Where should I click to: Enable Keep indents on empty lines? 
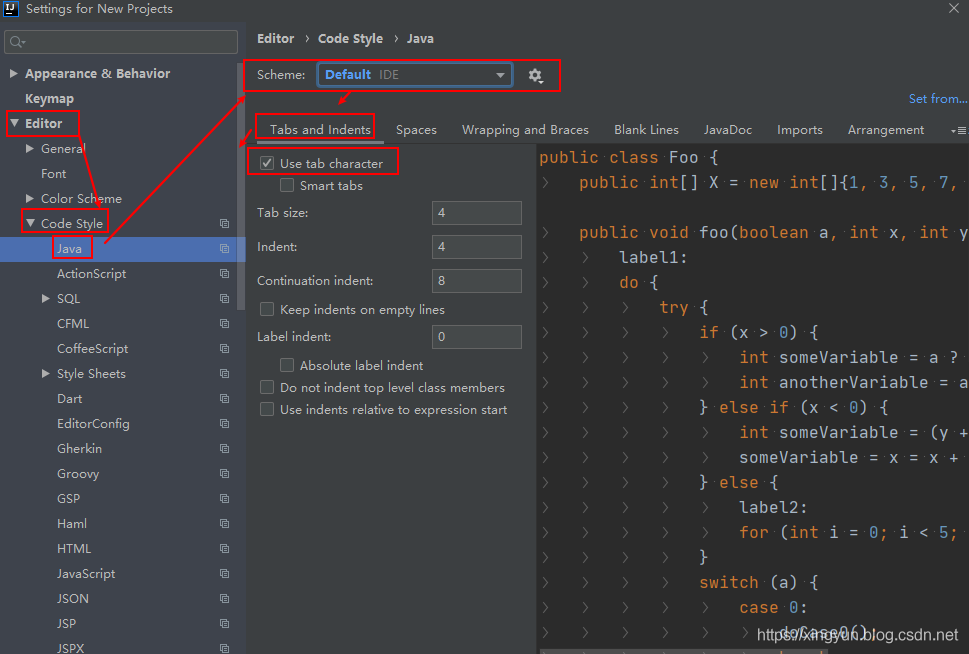(267, 310)
